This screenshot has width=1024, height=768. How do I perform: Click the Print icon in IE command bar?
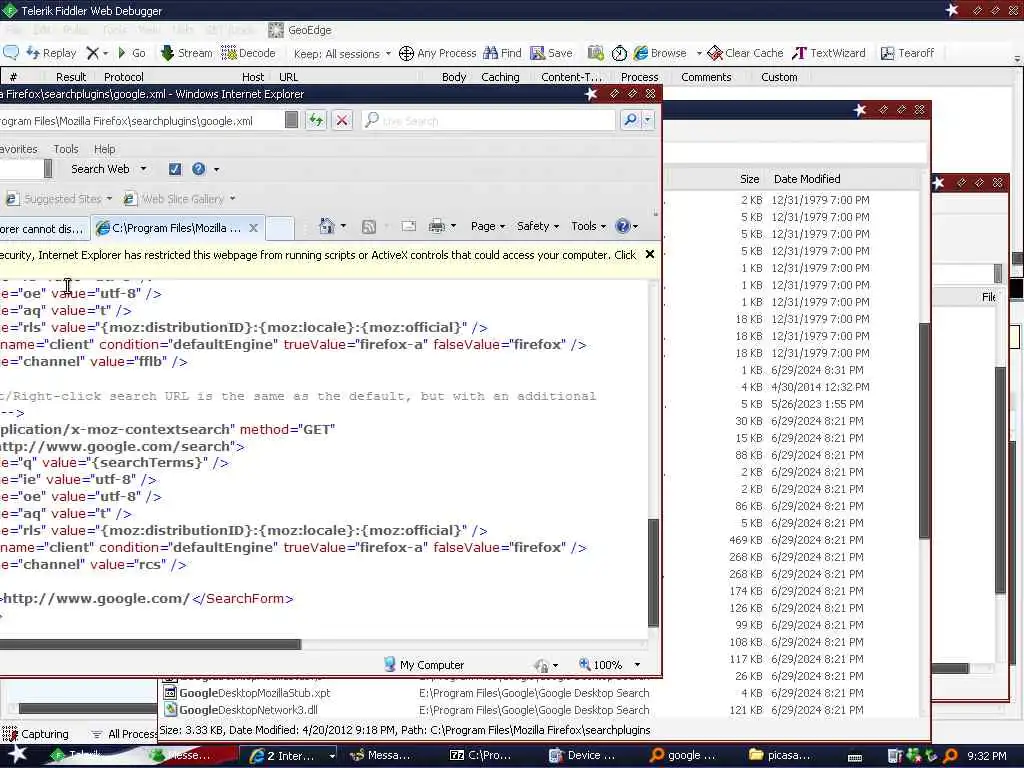(437, 227)
